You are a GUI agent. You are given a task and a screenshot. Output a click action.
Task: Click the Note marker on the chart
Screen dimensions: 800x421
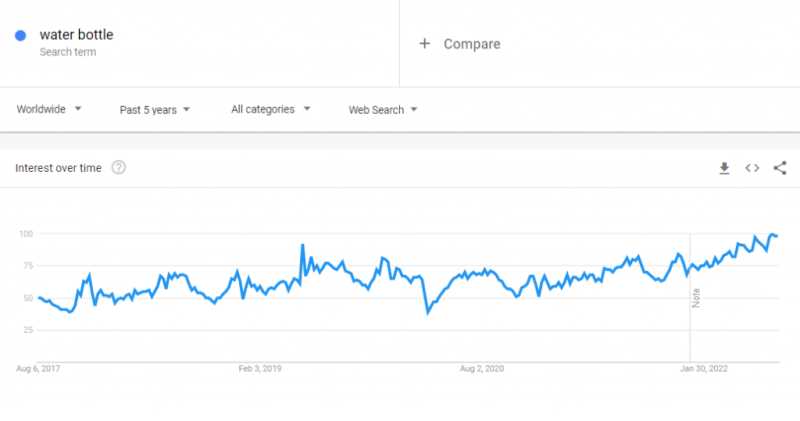[696, 298]
